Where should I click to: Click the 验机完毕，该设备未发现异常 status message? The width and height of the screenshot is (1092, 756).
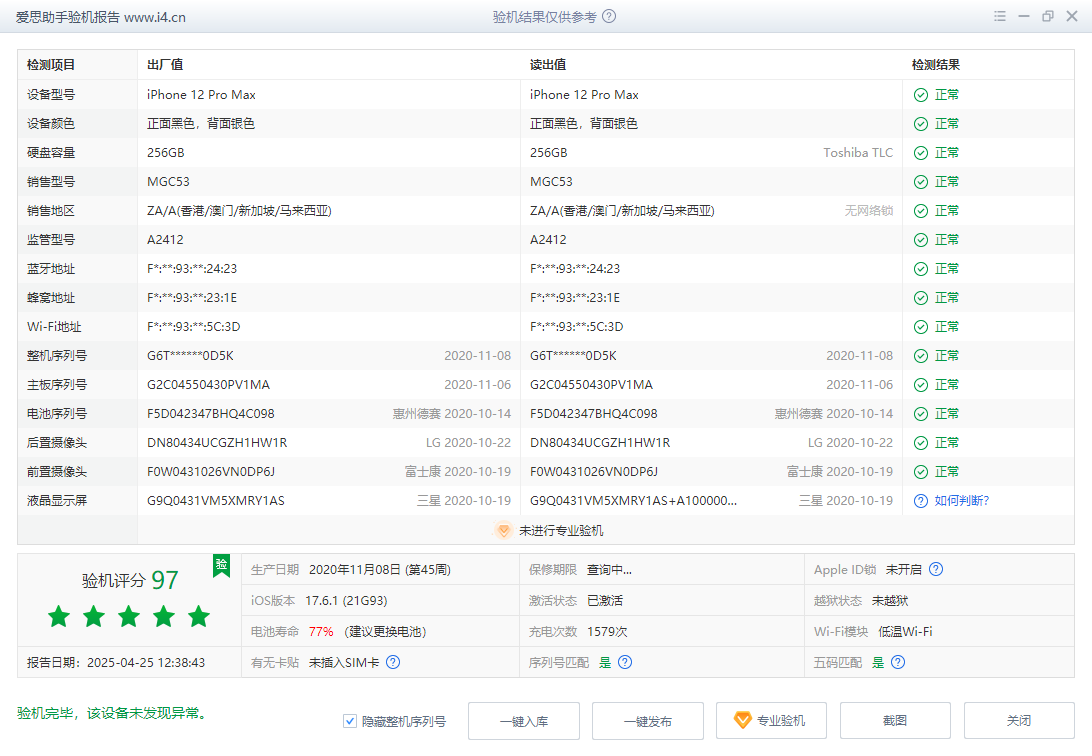[111, 714]
